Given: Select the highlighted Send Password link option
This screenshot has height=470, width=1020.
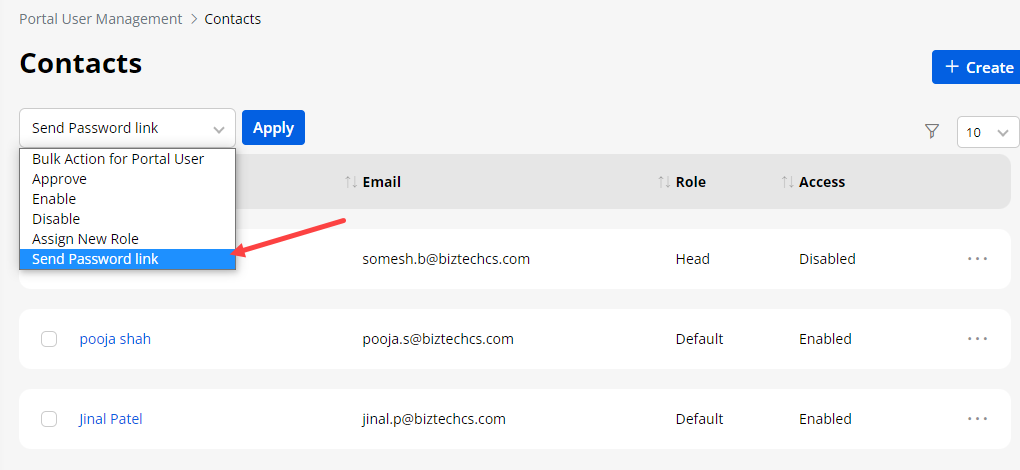Looking at the screenshot, I should point(95,259).
